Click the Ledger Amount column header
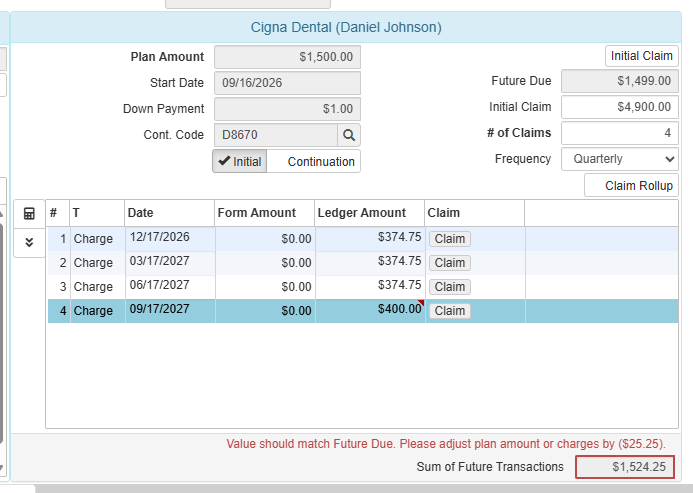 pyautogui.click(x=369, y=213)
